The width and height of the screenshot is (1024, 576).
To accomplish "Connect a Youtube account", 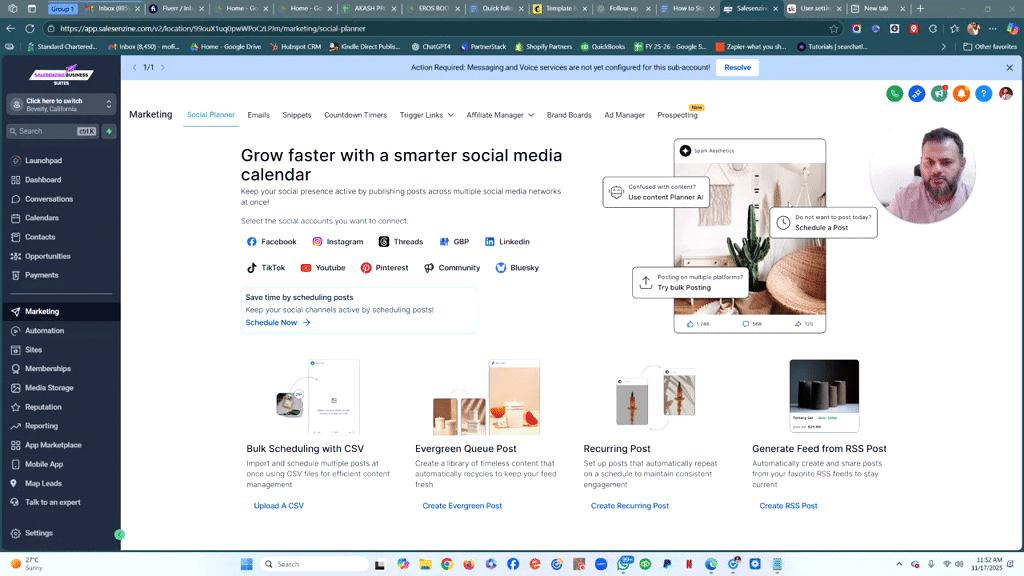I will (323, 268).
